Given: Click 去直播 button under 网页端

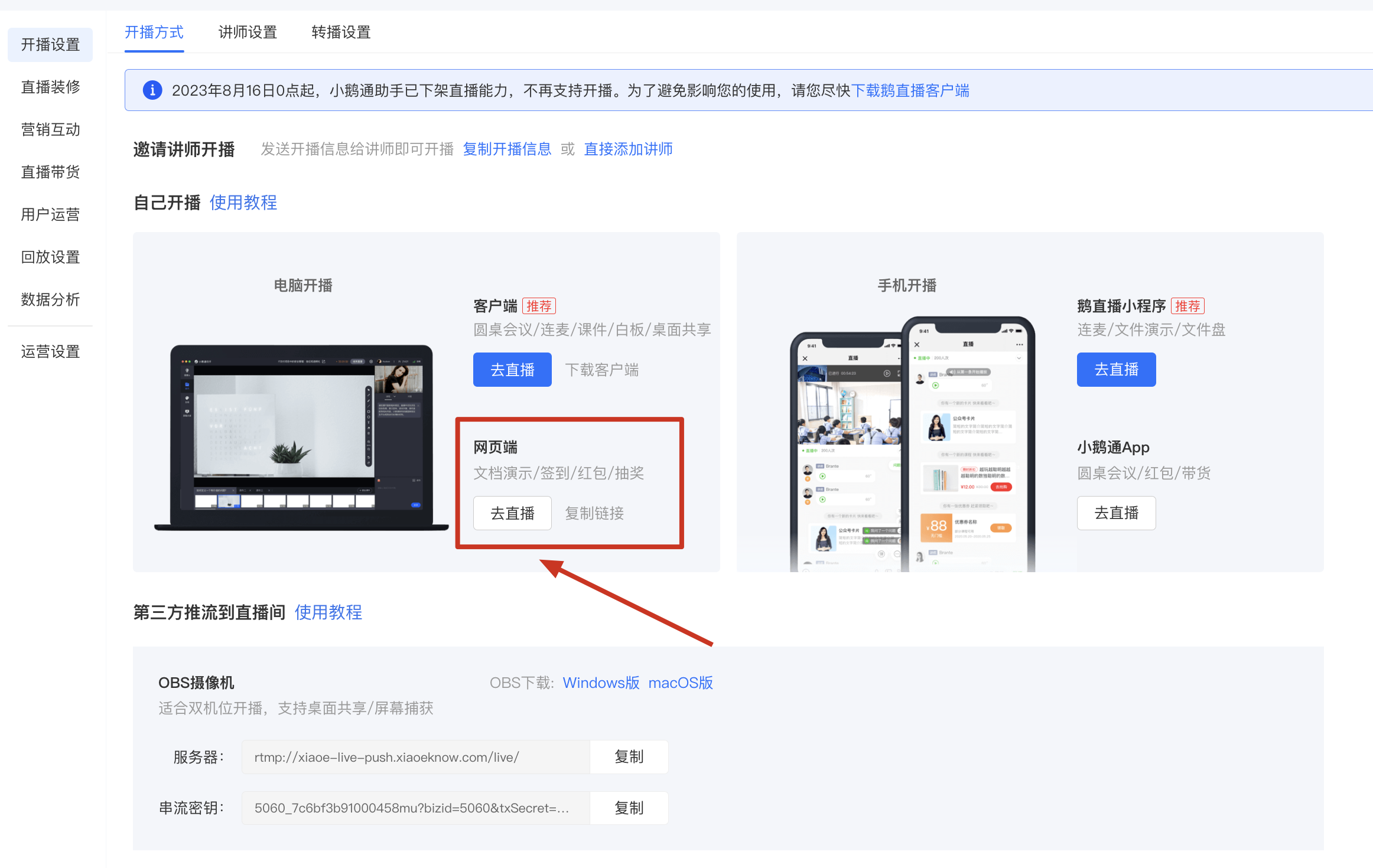Looking at the screenshot, I should (x=512, y=513).
